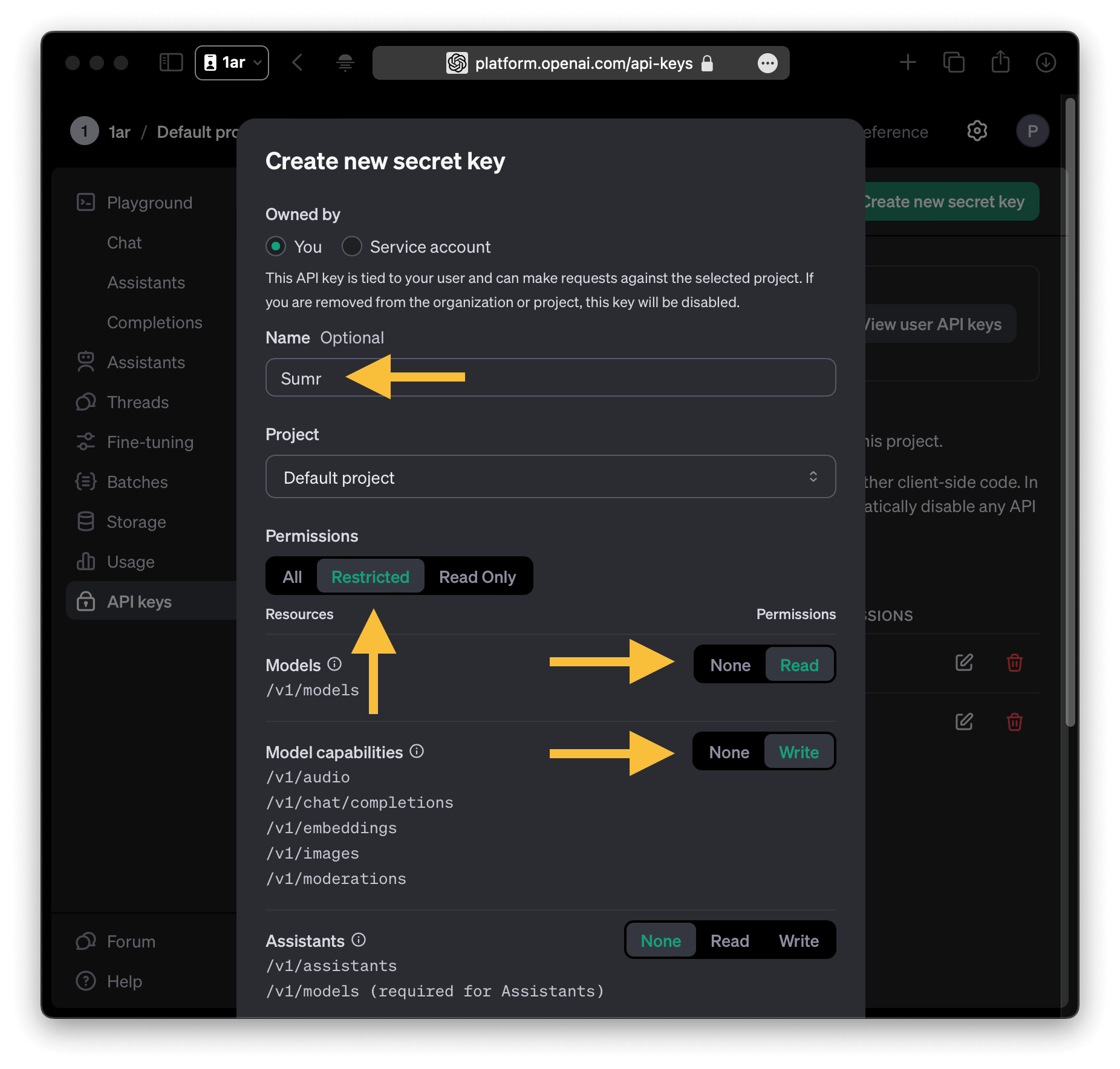1120x1069 pixels.
Task: Click the upper edit key pencil icon
Action: 964,662
